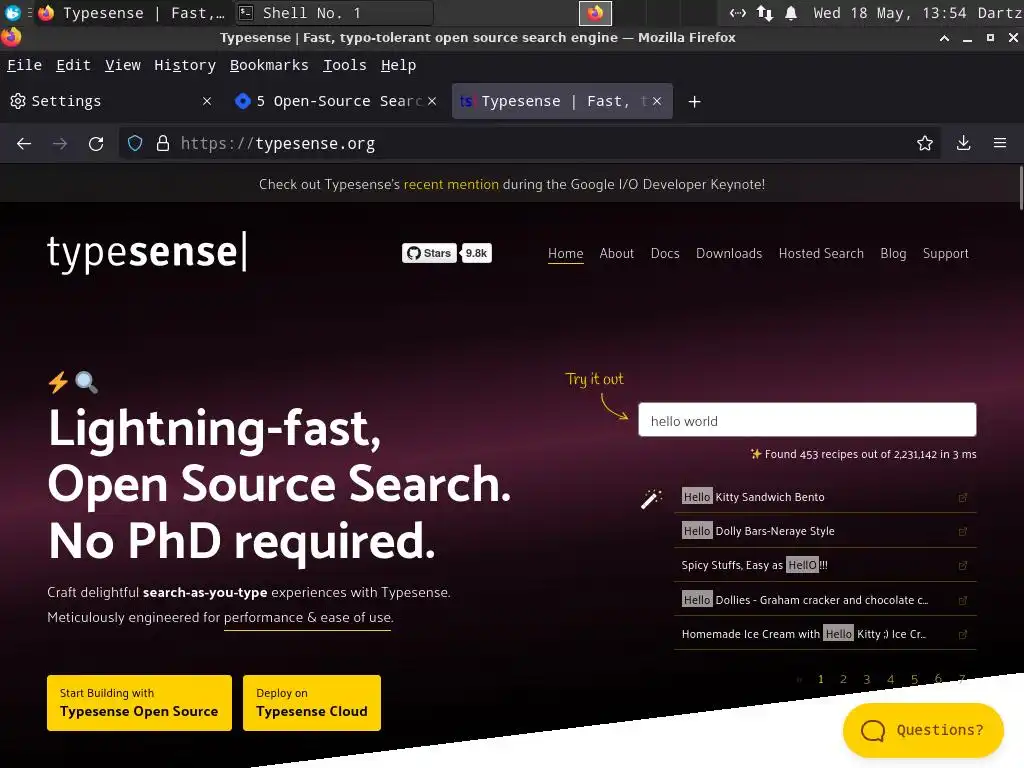Go to results page 5
The width and height of the screenshot is (1024, 768).
(914, 679)
